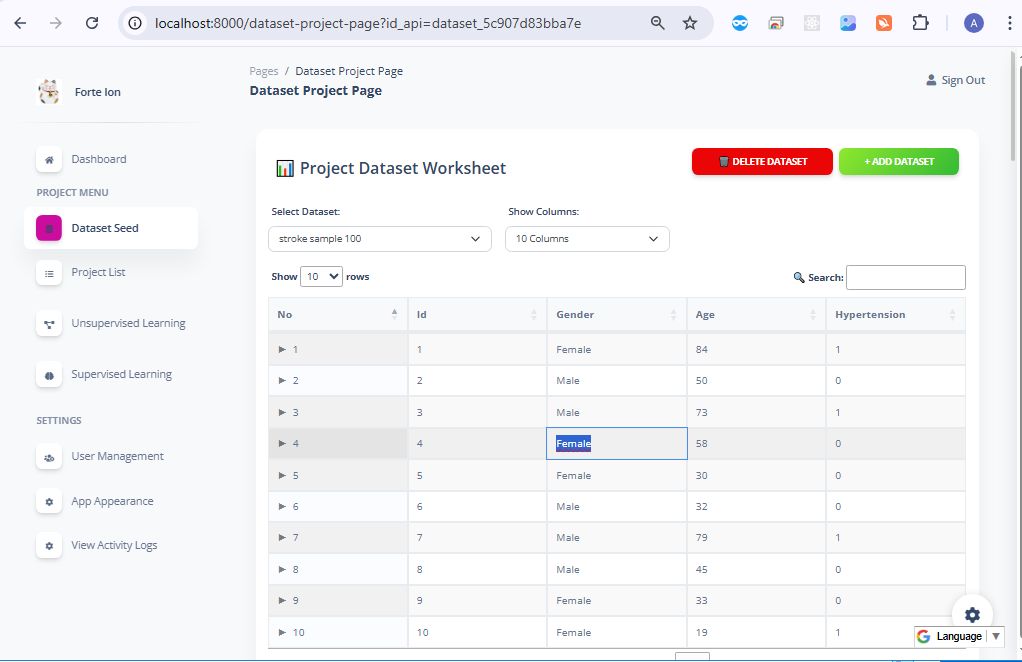Click the red Delete Dataset button
This screenshot has width=1022, height=662.
click(x=761, y=162)
